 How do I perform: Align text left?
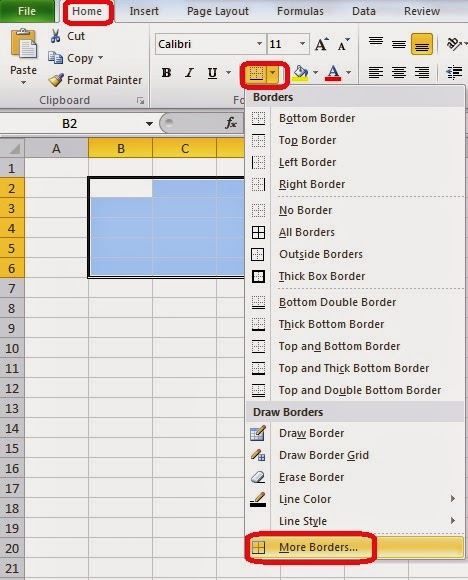376,72
